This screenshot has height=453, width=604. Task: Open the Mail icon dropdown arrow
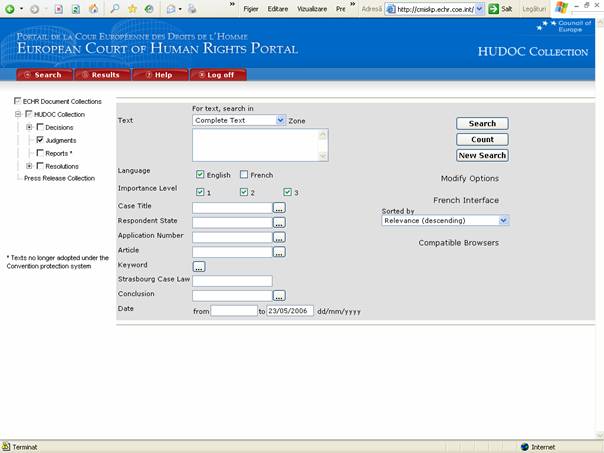[180, 9]
